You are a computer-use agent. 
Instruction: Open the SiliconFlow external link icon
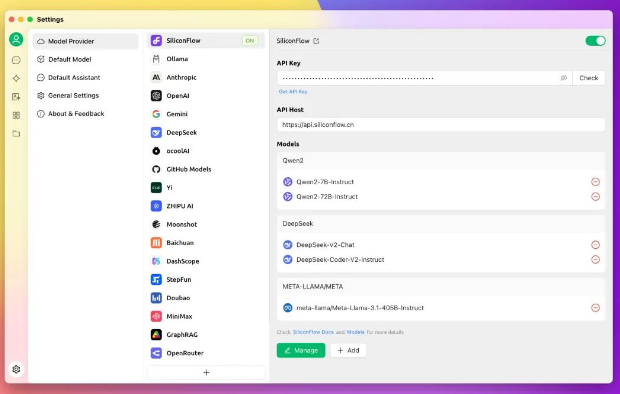coord(316,41)
